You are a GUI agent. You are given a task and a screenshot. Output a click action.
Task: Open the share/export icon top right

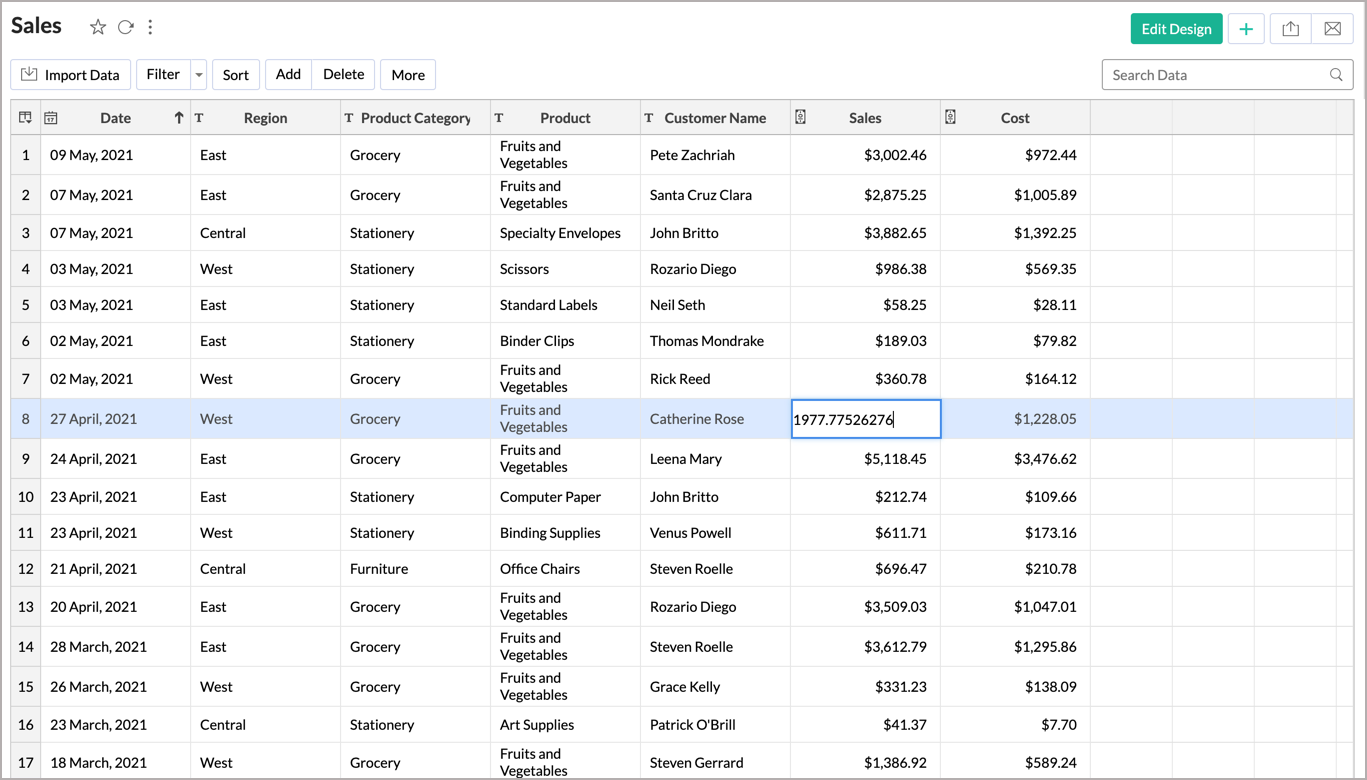click(x=1289, y=29)
